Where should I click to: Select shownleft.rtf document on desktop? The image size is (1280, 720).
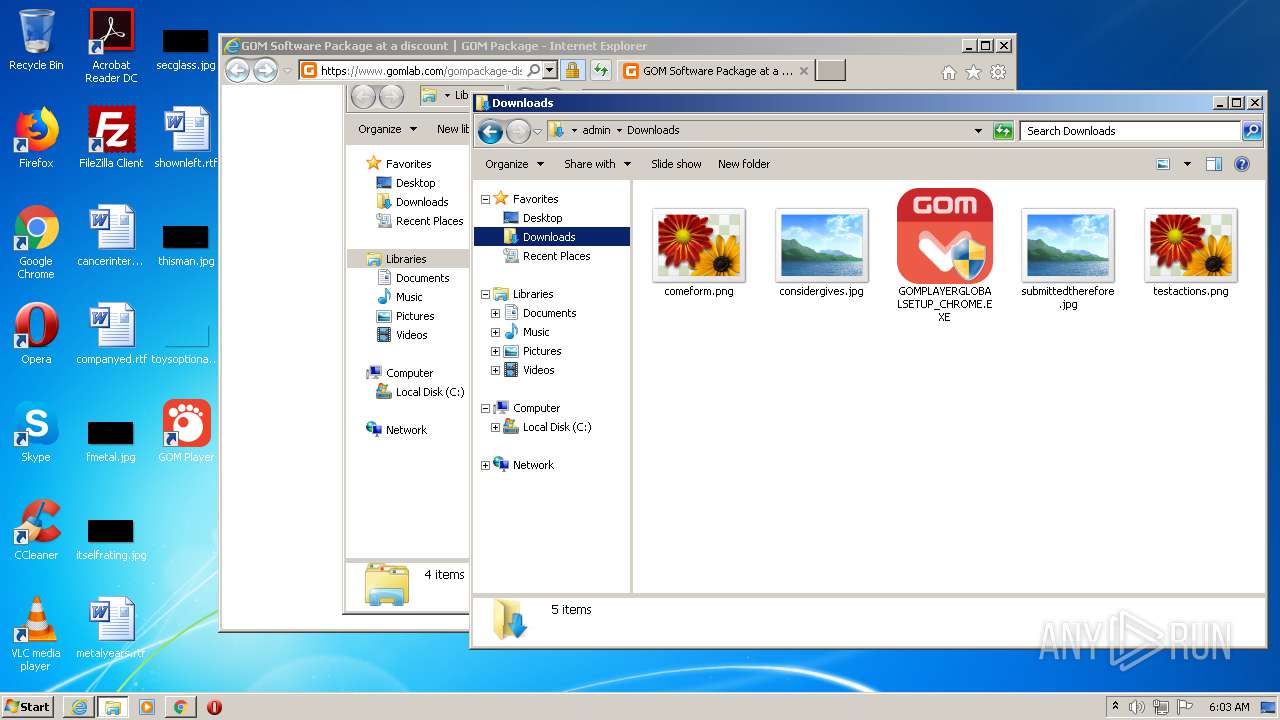click(x=186, y=138)
